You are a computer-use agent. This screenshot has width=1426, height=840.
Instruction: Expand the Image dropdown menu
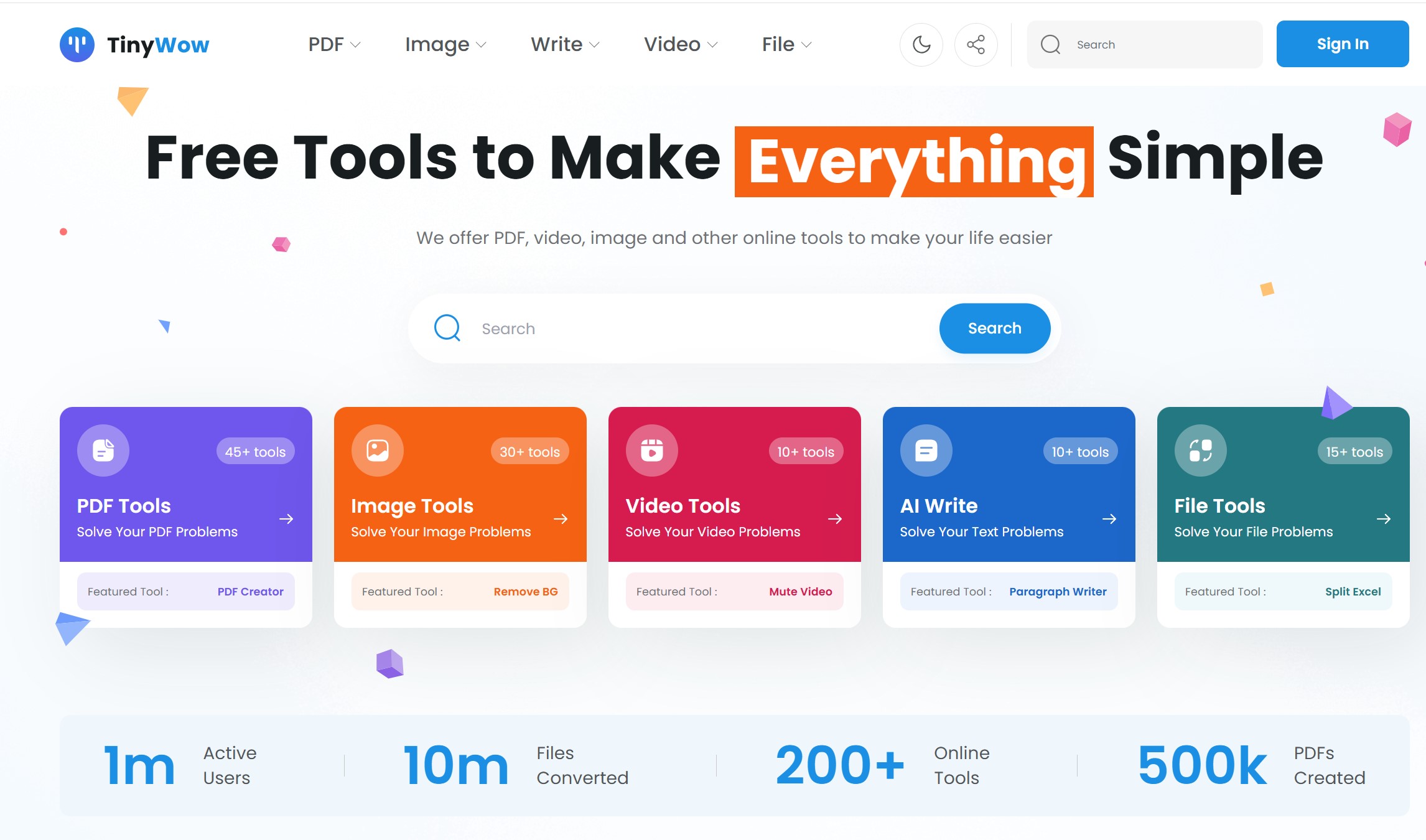click(x=445, y=44)
